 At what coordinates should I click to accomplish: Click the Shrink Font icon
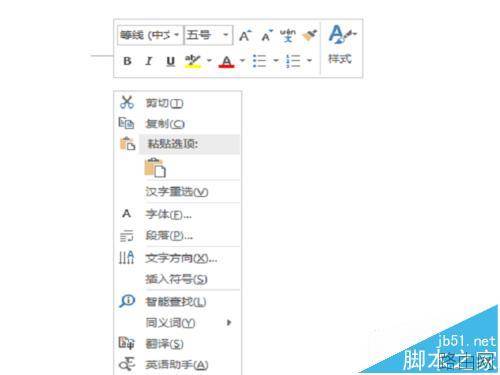click(267, 35)
